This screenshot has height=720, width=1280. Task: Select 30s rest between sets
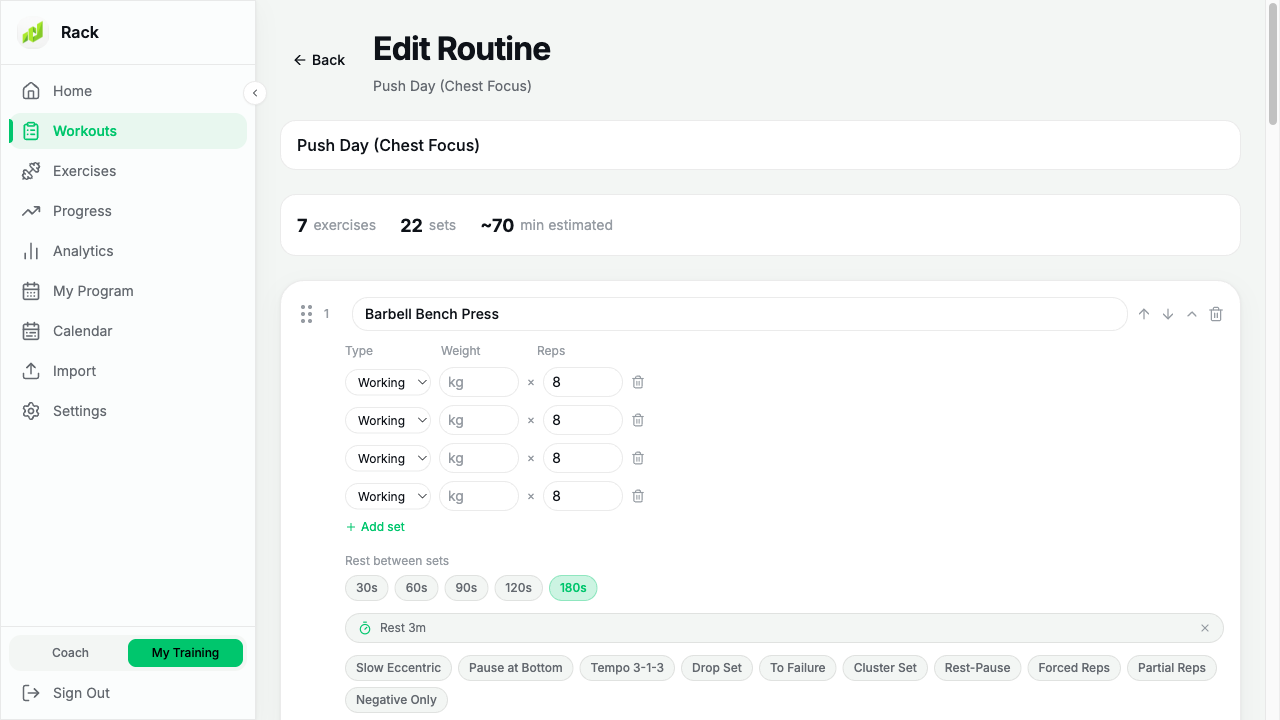[x=367, y=588]
